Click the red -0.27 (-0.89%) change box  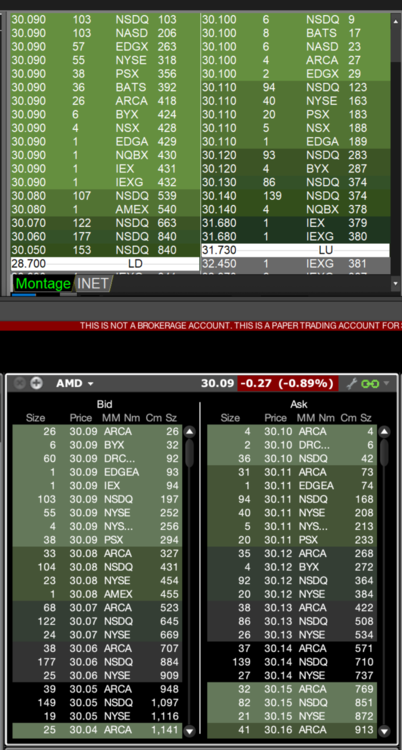pyautogui.click(x=288, y=384)
